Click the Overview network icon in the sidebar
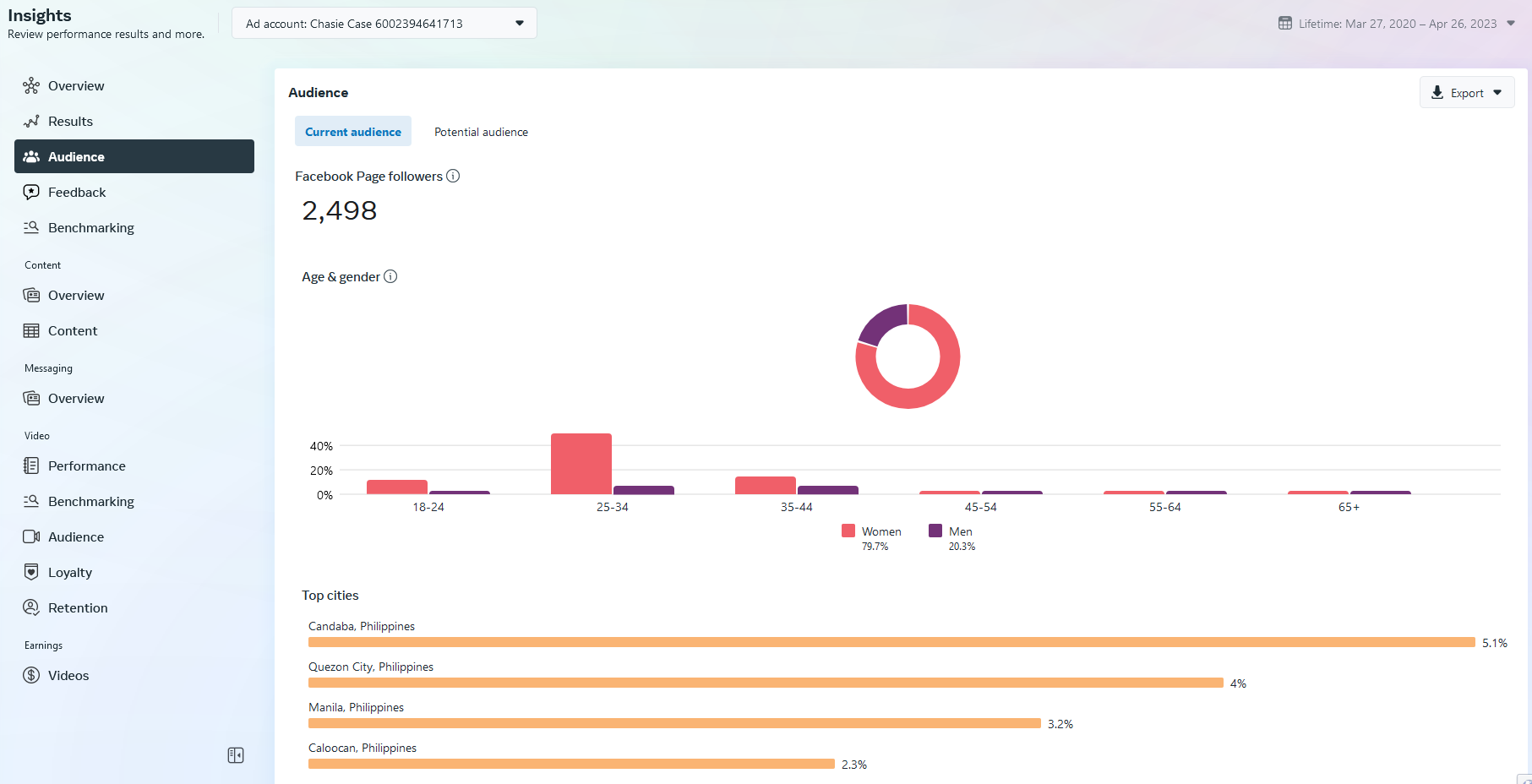Image resolution: width=1532 pixels, height=784 pixels. tap(31, 85)
